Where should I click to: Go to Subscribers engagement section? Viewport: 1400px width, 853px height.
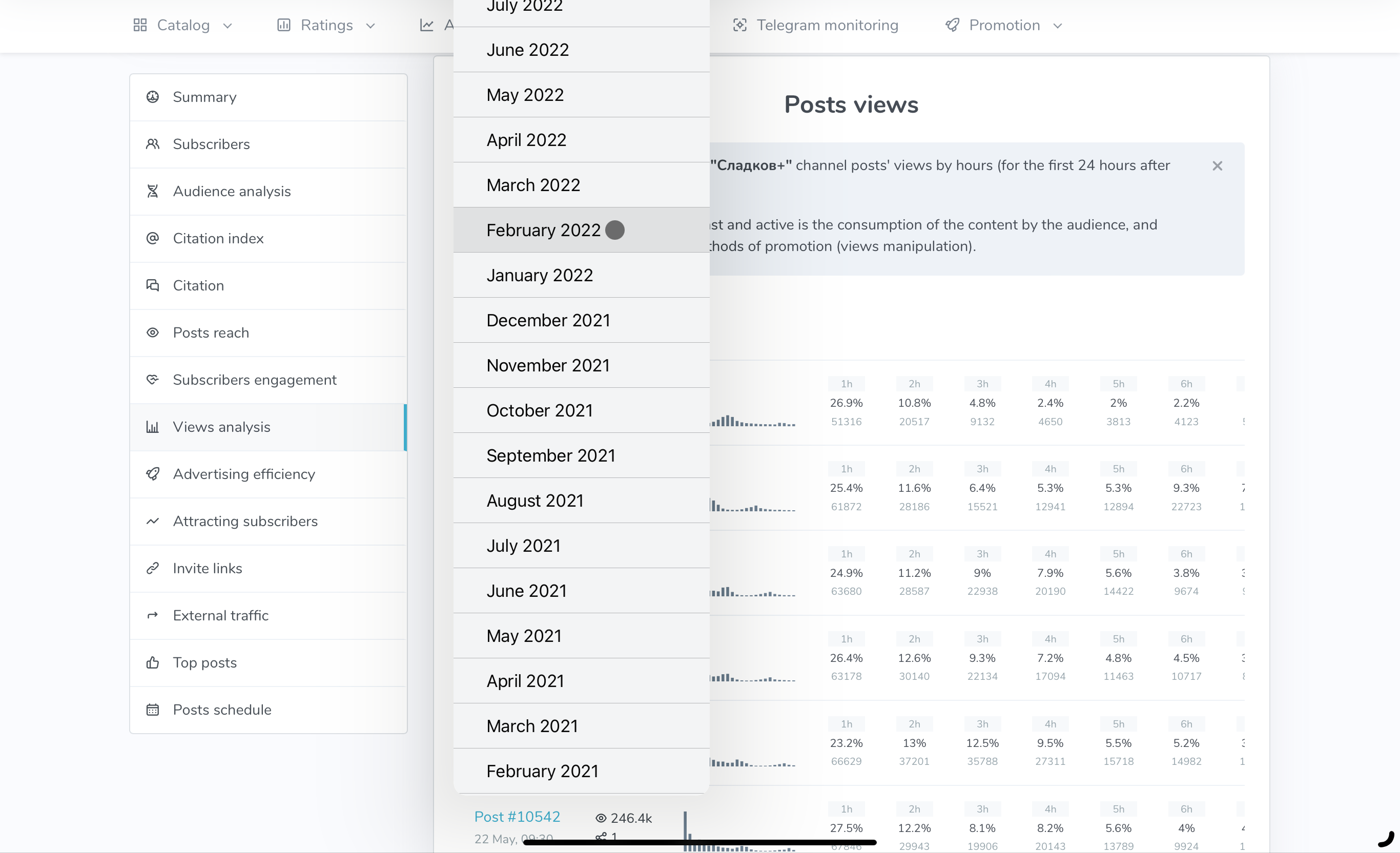(x=255, y=380)
